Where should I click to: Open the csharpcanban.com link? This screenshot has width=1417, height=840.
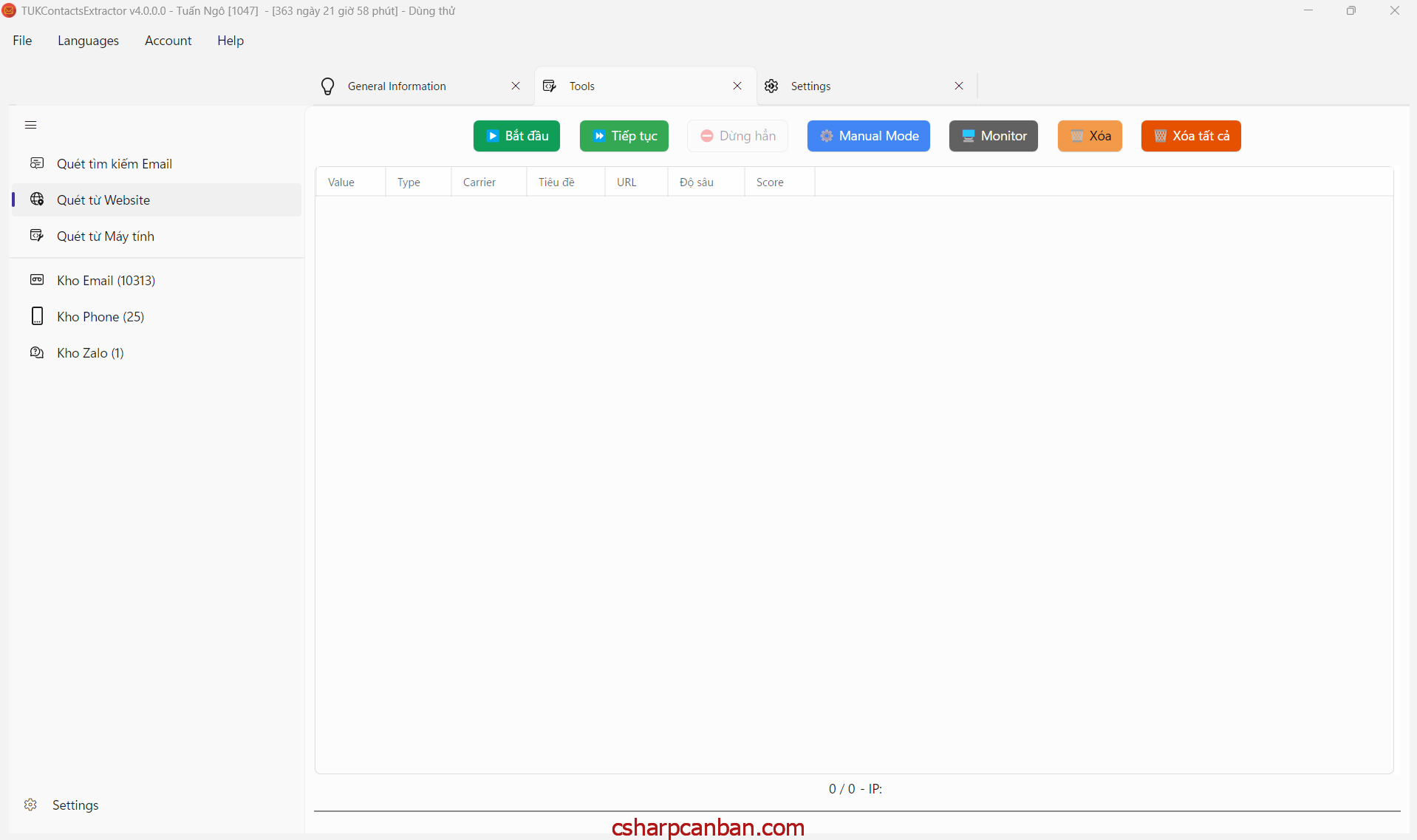click(708, 827)
